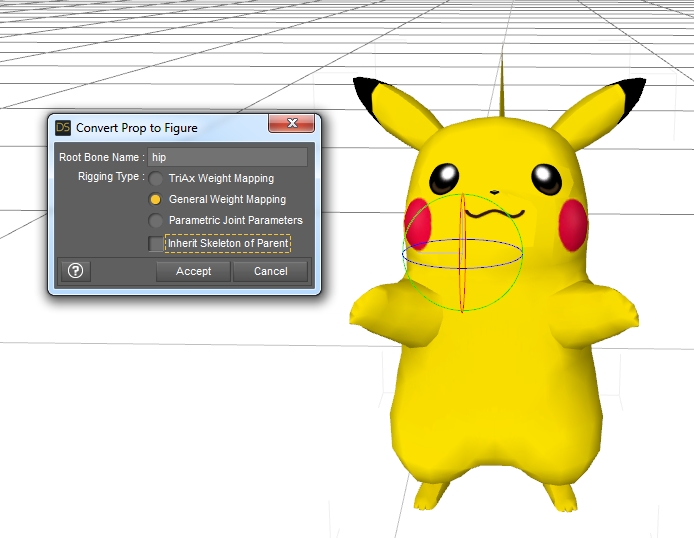Accept the Convert Prop to Figure dialog
This screenshot has height=538, width=694.
(193, 271)
